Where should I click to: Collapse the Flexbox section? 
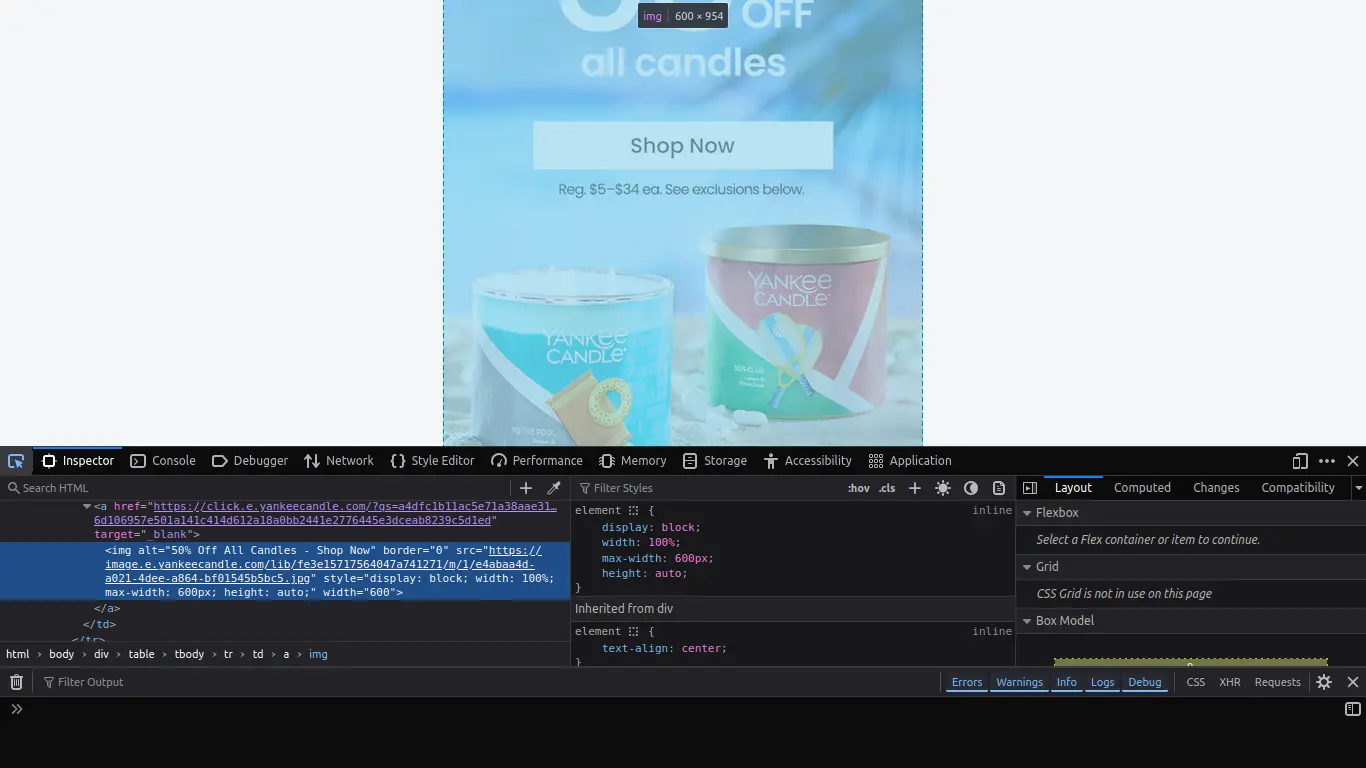[1026, 513]
